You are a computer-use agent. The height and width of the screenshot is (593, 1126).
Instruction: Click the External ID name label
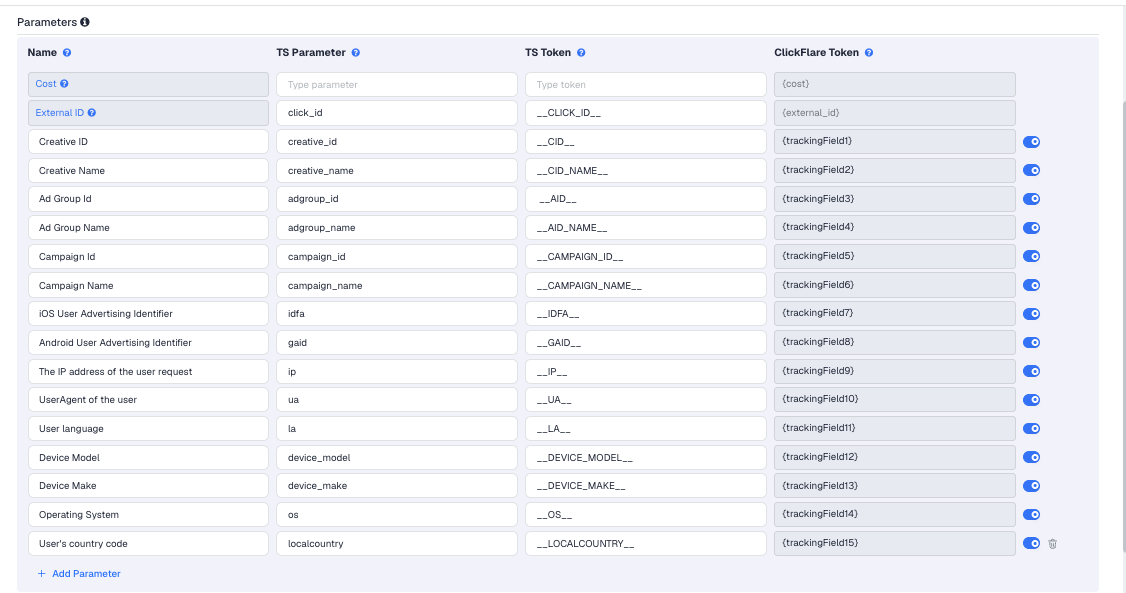pos(60,113)
